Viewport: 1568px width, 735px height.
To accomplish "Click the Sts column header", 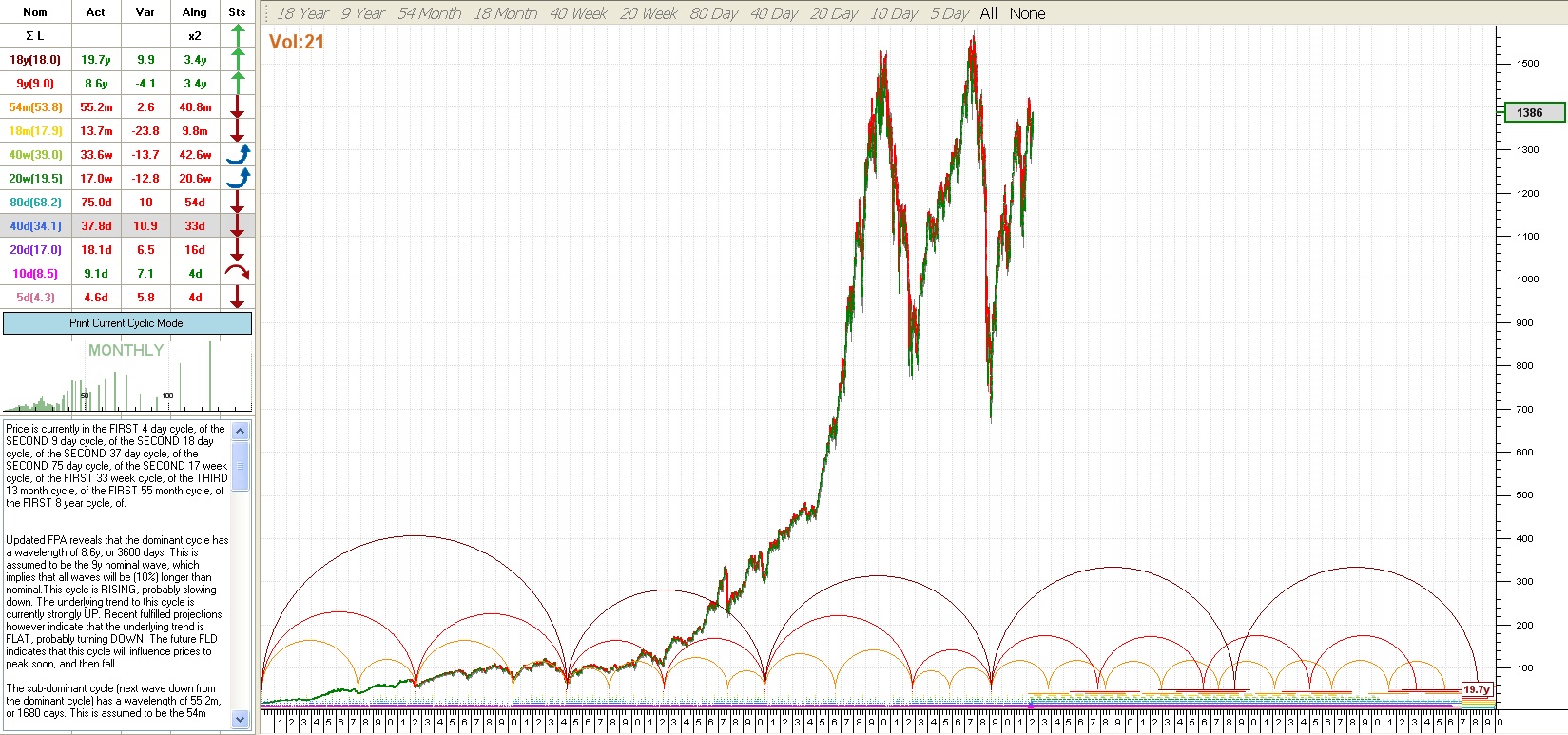I will tap(238, 12).
